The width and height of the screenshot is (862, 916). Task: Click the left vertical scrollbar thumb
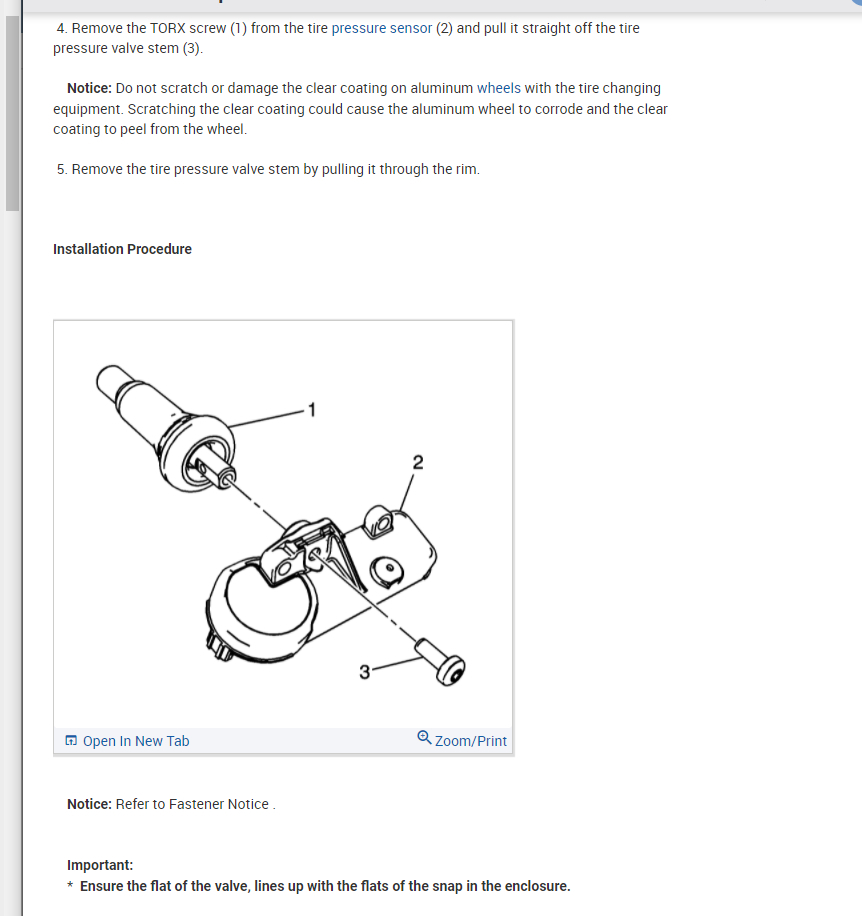pos(12,113)
